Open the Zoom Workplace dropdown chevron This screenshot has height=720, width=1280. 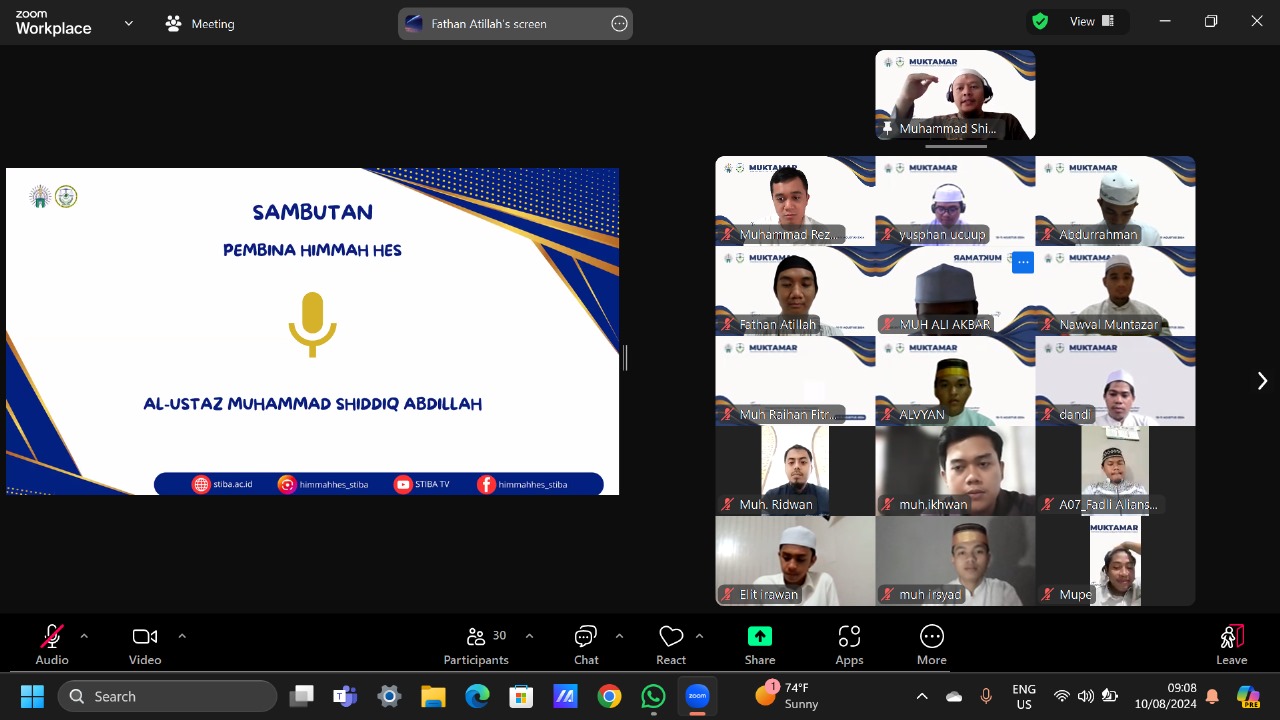point(128,23)
